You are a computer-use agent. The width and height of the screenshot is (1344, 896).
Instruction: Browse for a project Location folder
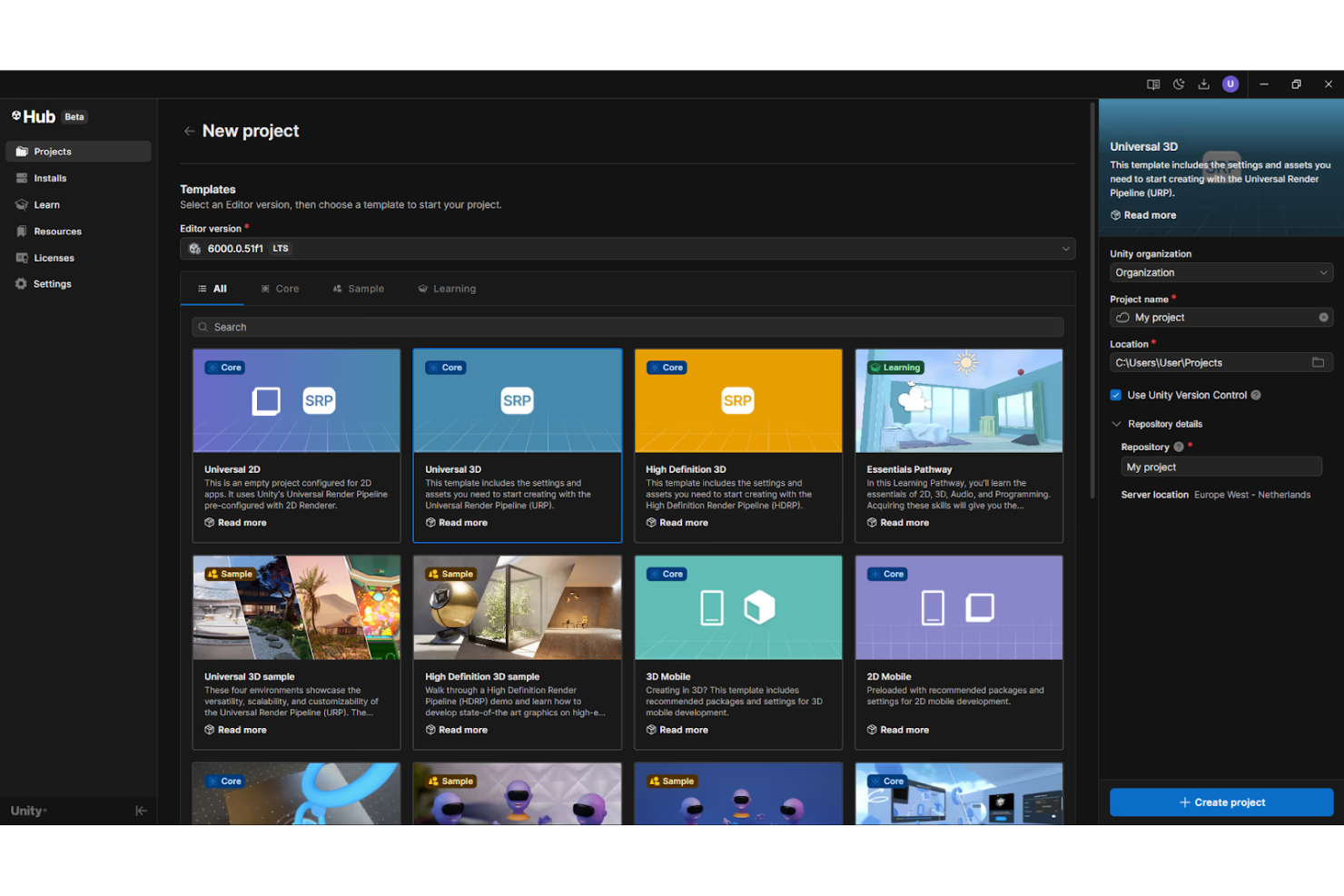click(1319, 362)
